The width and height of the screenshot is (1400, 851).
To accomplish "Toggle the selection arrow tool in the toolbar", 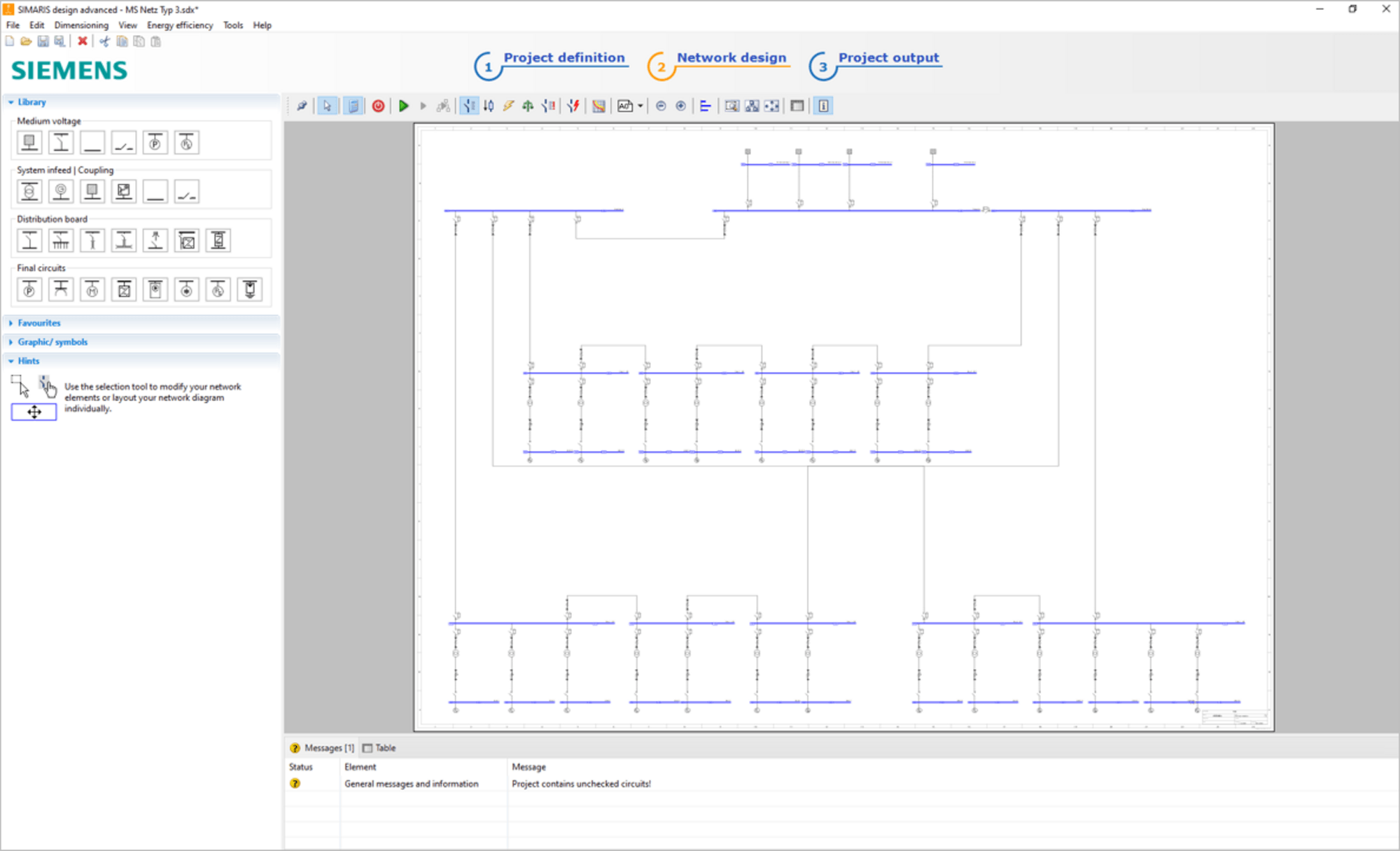I will (327, 106).
